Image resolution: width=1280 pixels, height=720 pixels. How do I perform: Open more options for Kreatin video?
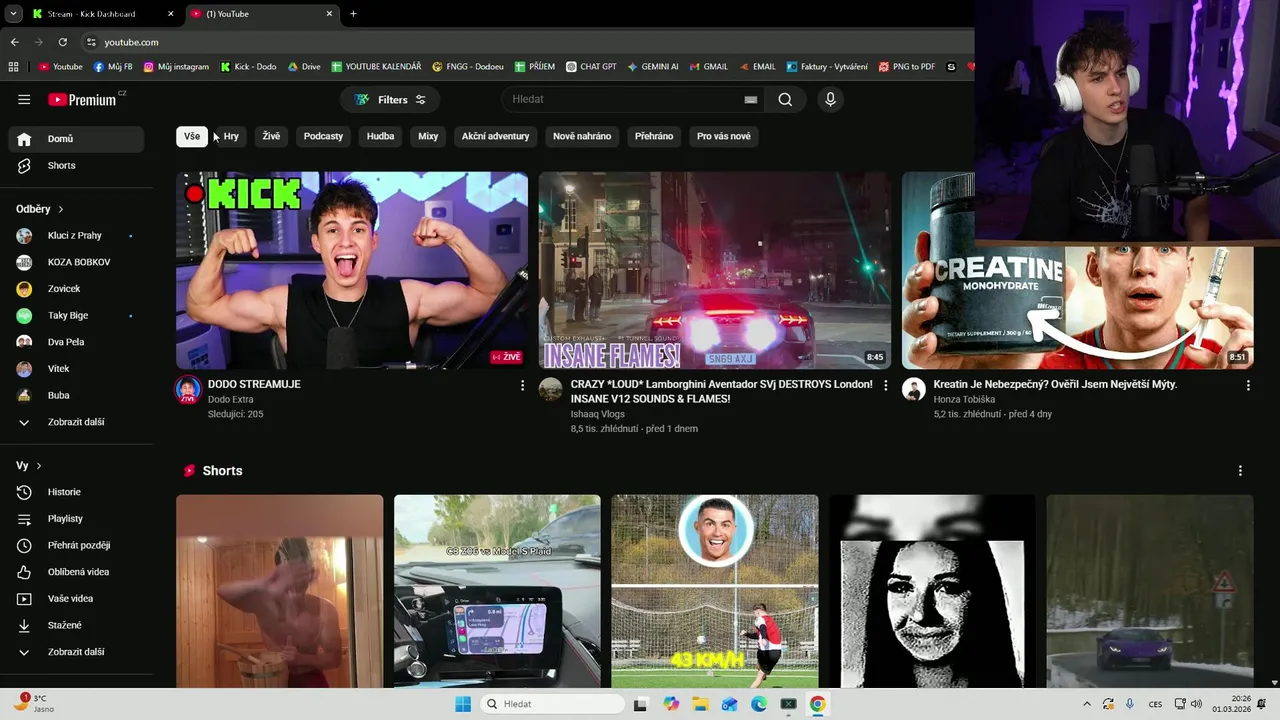[1248, 385]
